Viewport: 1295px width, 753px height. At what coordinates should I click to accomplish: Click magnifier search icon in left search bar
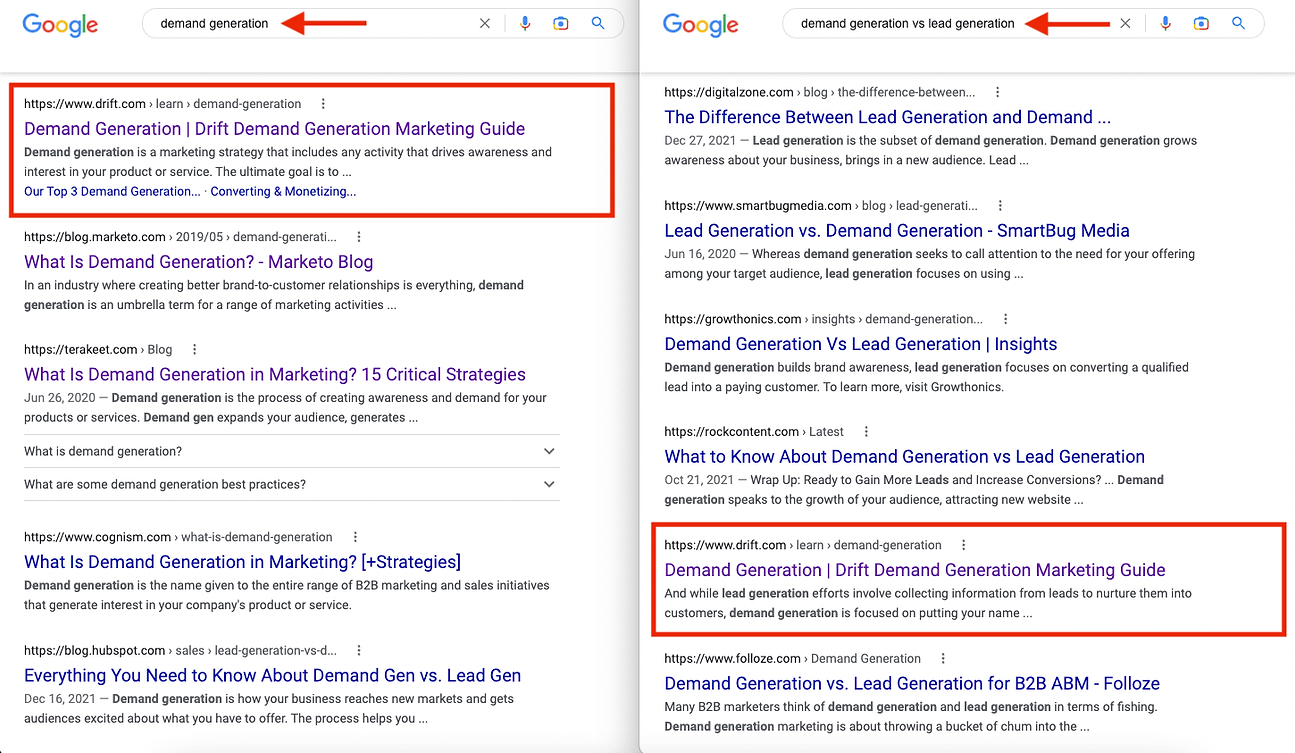[x=598, y=23]
